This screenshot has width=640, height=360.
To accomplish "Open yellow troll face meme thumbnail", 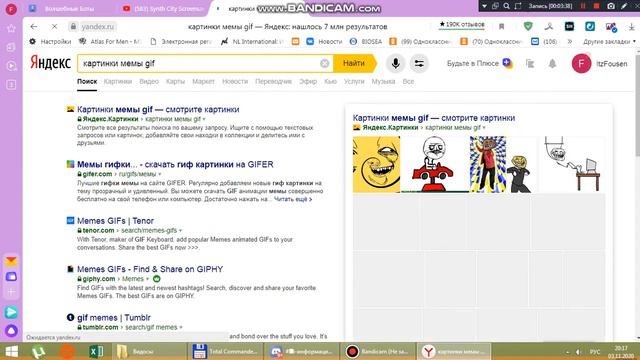I will [x=376, y=164].
